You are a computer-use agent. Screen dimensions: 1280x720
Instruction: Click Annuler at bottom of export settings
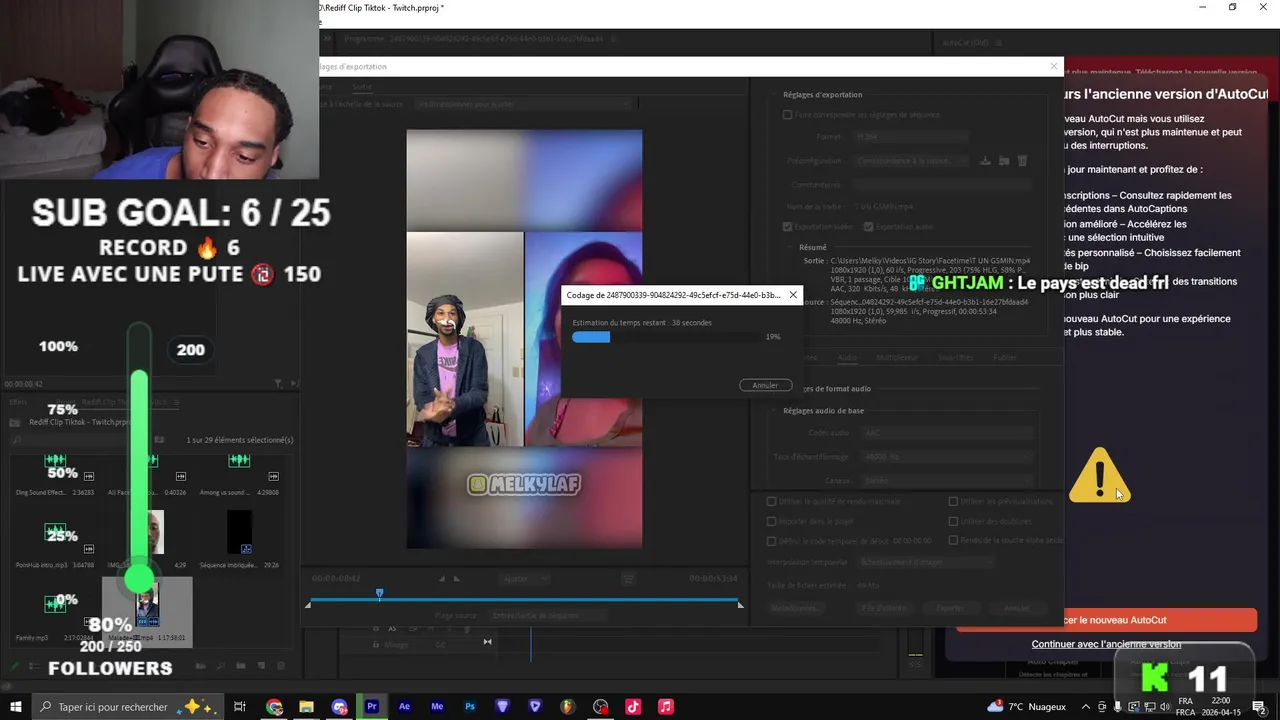(1016, 608)
